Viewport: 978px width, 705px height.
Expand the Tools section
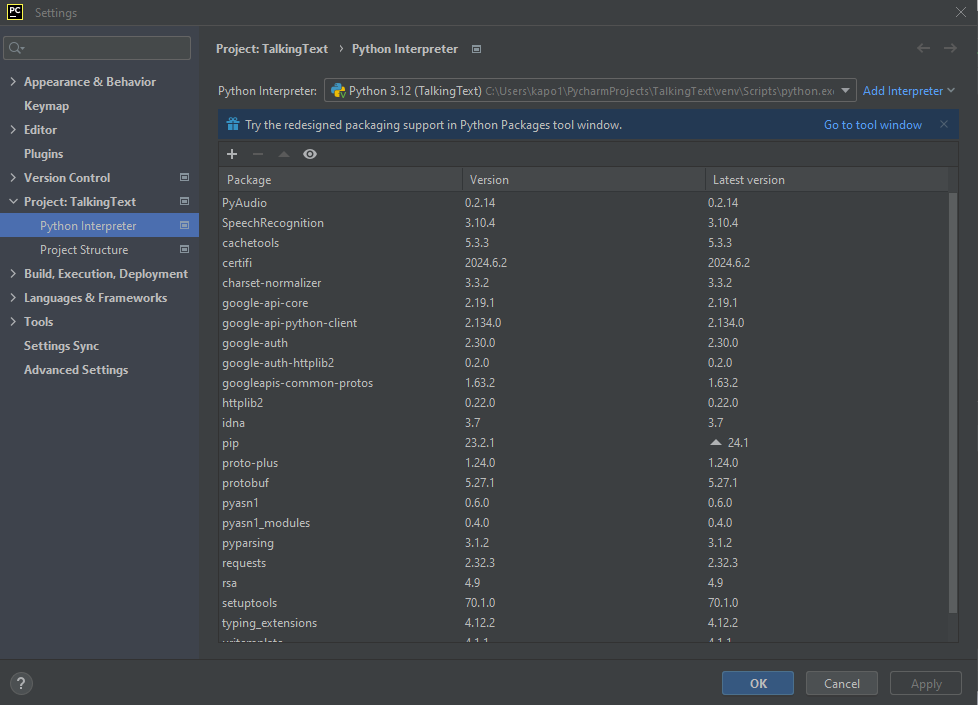[x=13, y=321]
